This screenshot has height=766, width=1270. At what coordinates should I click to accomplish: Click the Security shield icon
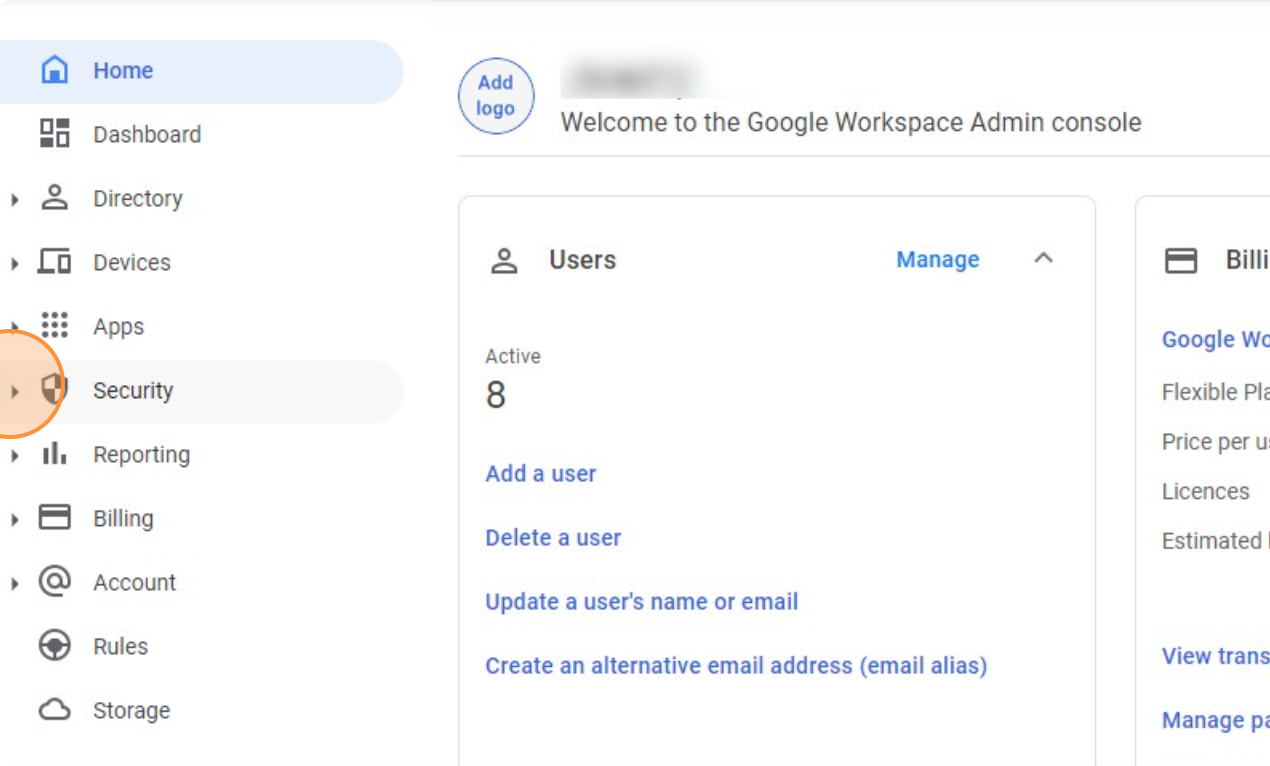click(54, 389)
